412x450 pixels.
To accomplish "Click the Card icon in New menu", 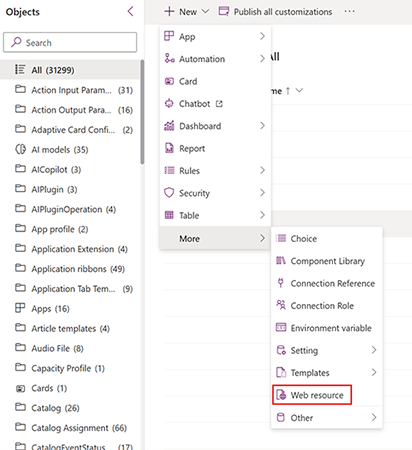I will coord(169,81).
